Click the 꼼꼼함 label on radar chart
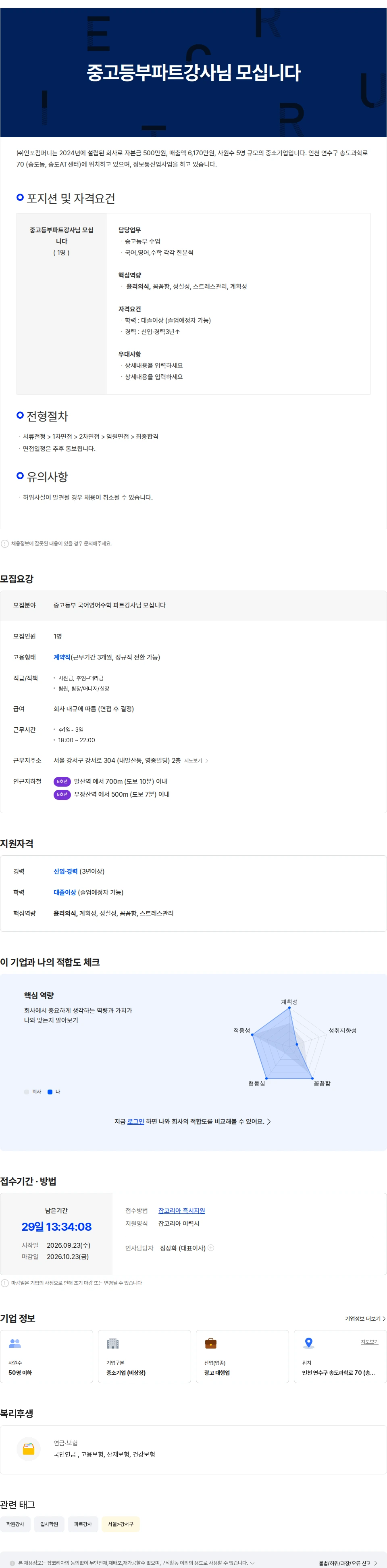 coord(322,1083)
